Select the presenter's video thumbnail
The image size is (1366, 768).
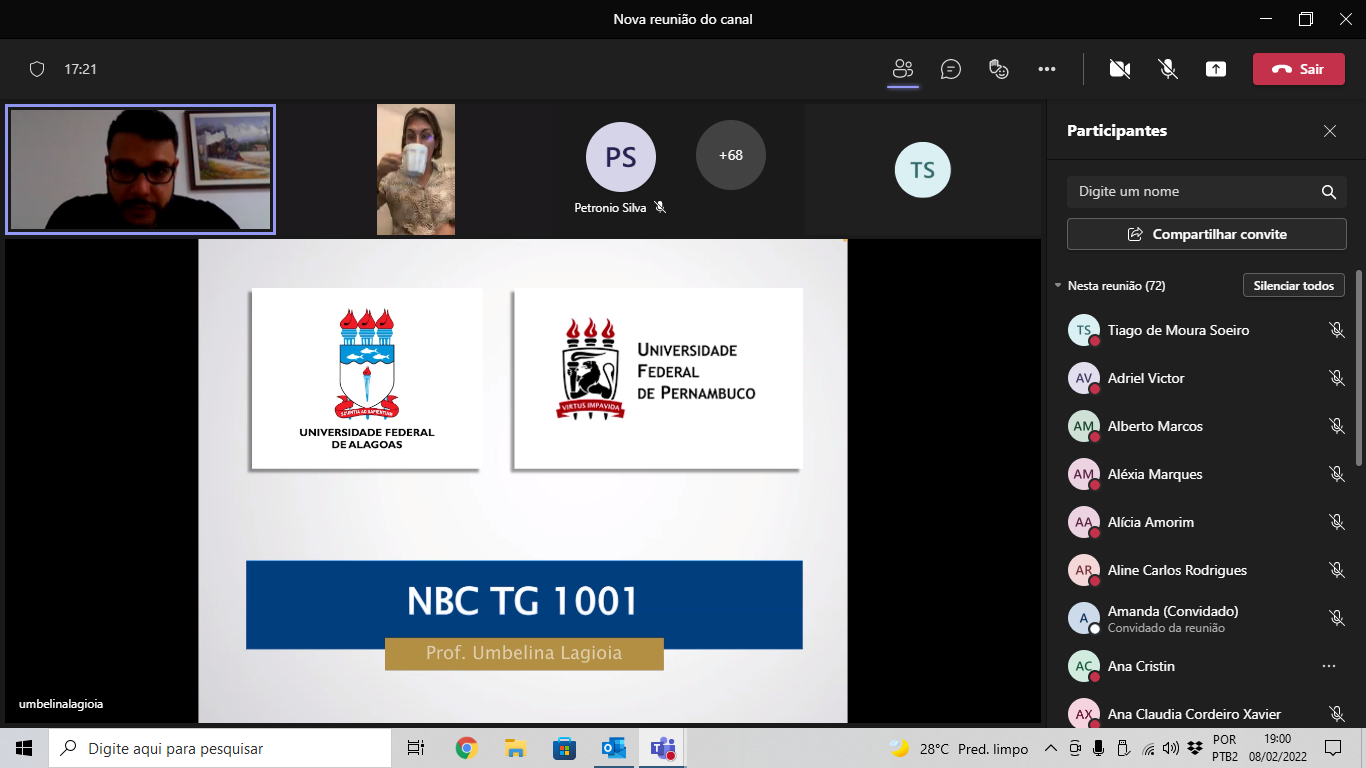coord(140,169)
